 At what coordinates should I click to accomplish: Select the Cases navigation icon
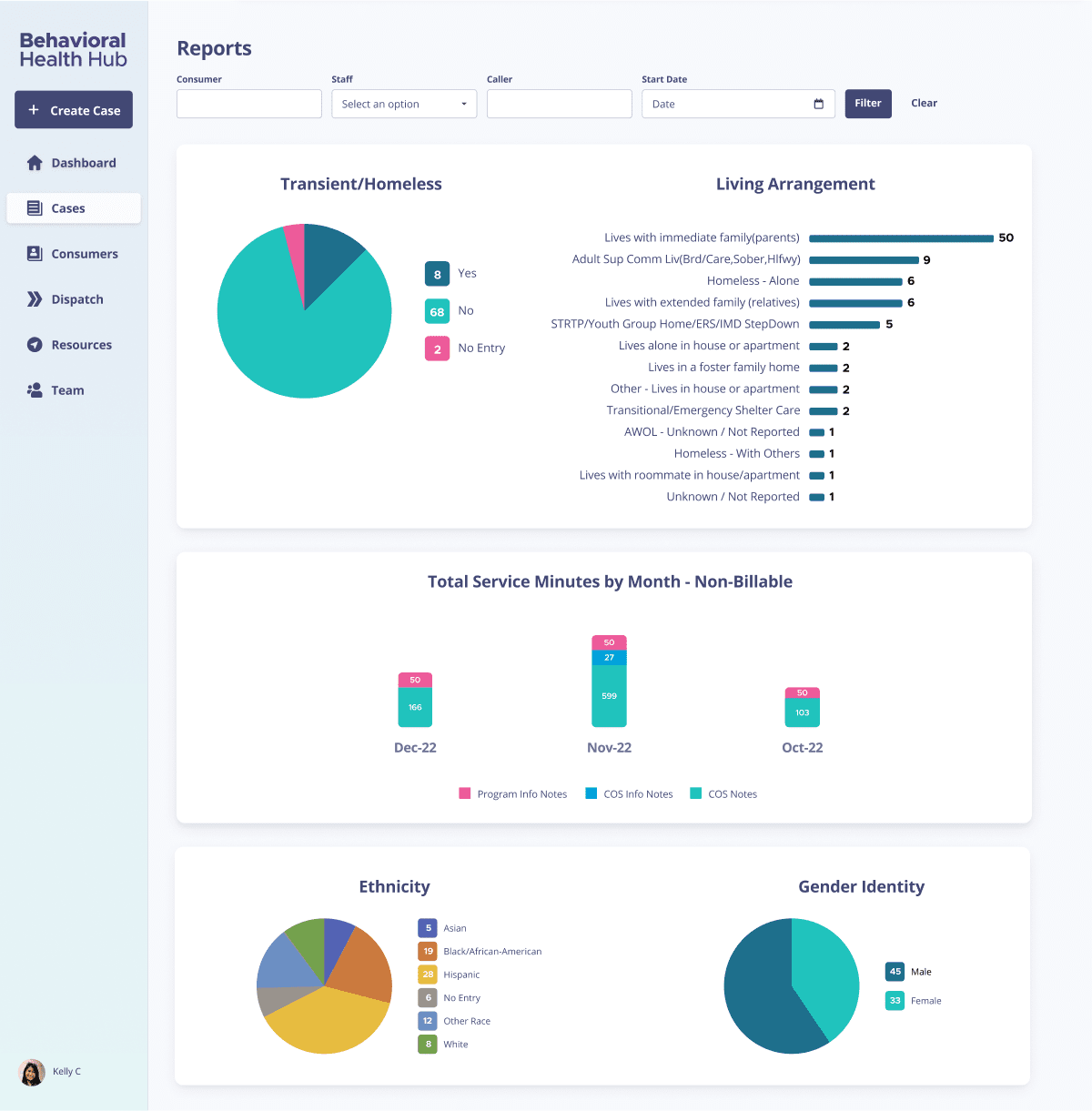35,207
